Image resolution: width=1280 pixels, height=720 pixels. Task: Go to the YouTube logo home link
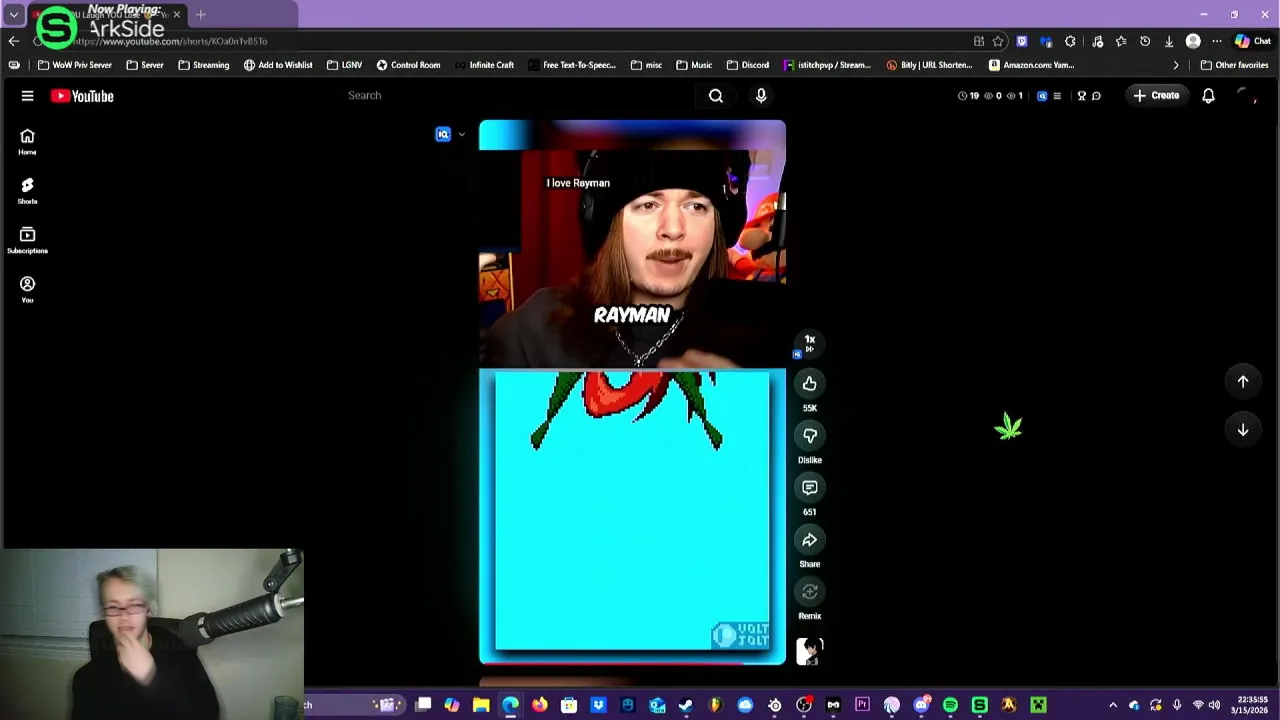[x=82, y=96]
